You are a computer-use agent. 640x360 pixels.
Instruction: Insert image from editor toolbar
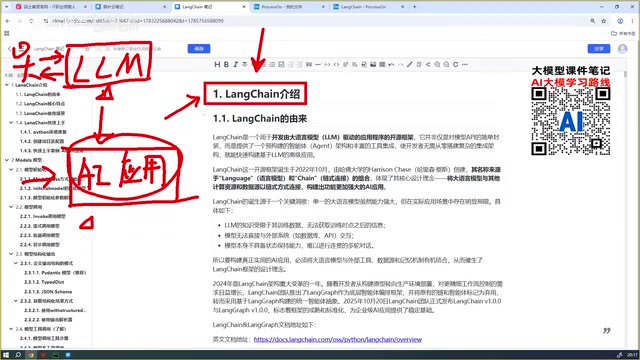click(x=373, y=64)
